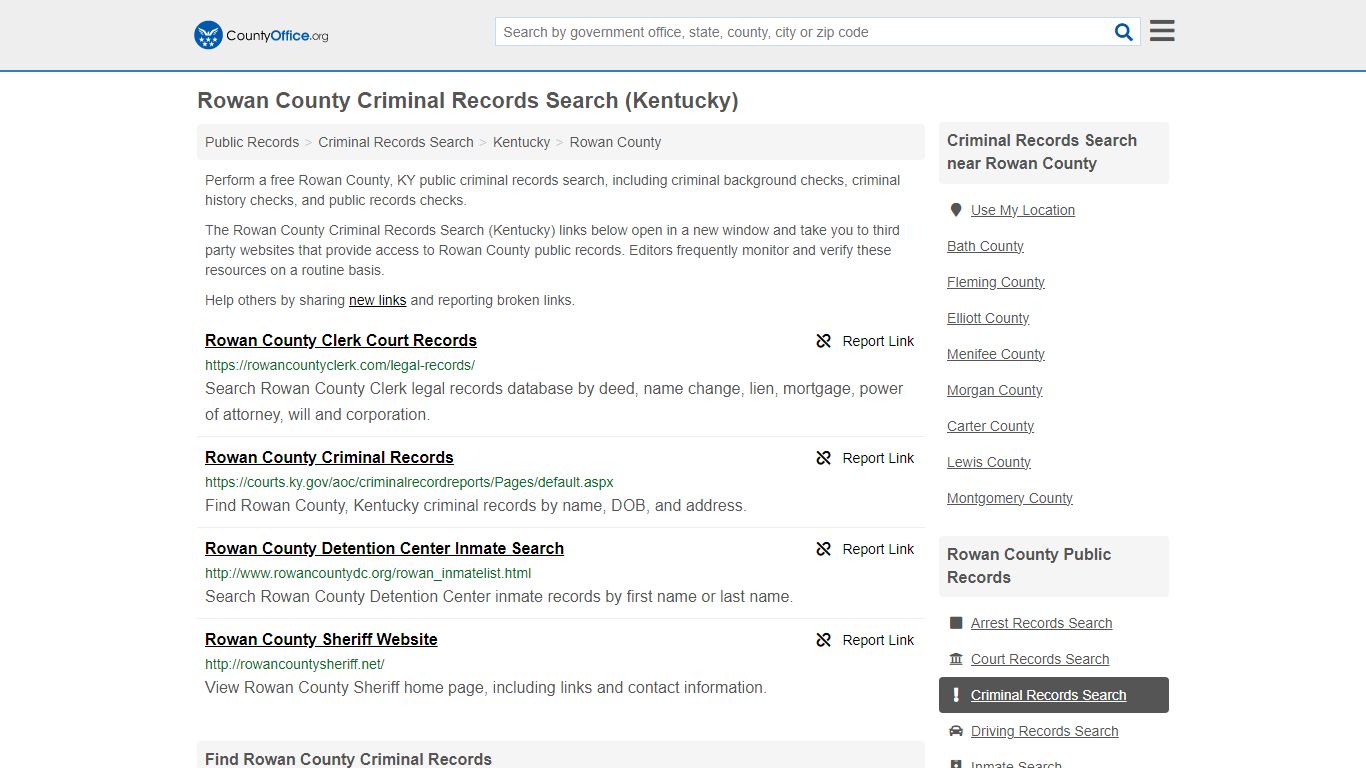Open Fleming County link
1366x768 pixels.
pos(996,282)
